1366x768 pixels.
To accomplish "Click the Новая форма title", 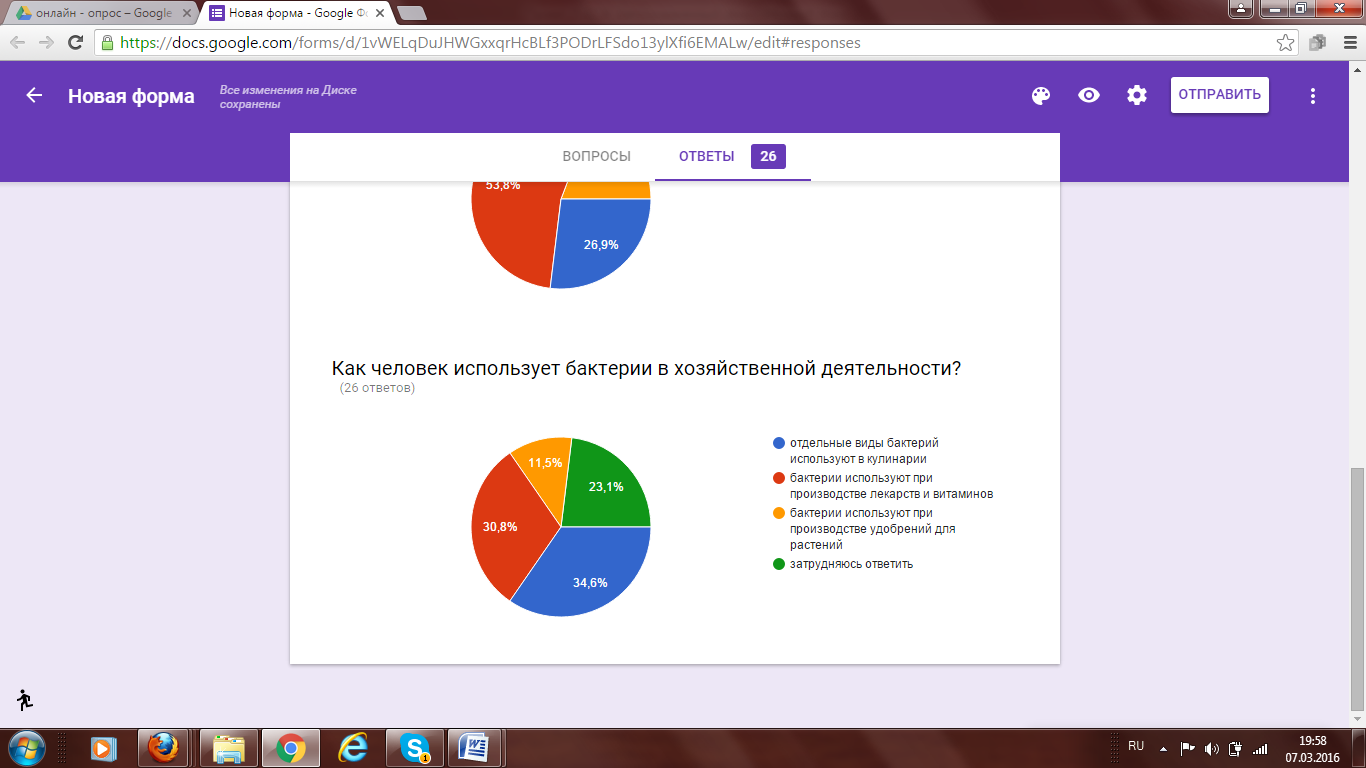I will click(x=131, y=97).
